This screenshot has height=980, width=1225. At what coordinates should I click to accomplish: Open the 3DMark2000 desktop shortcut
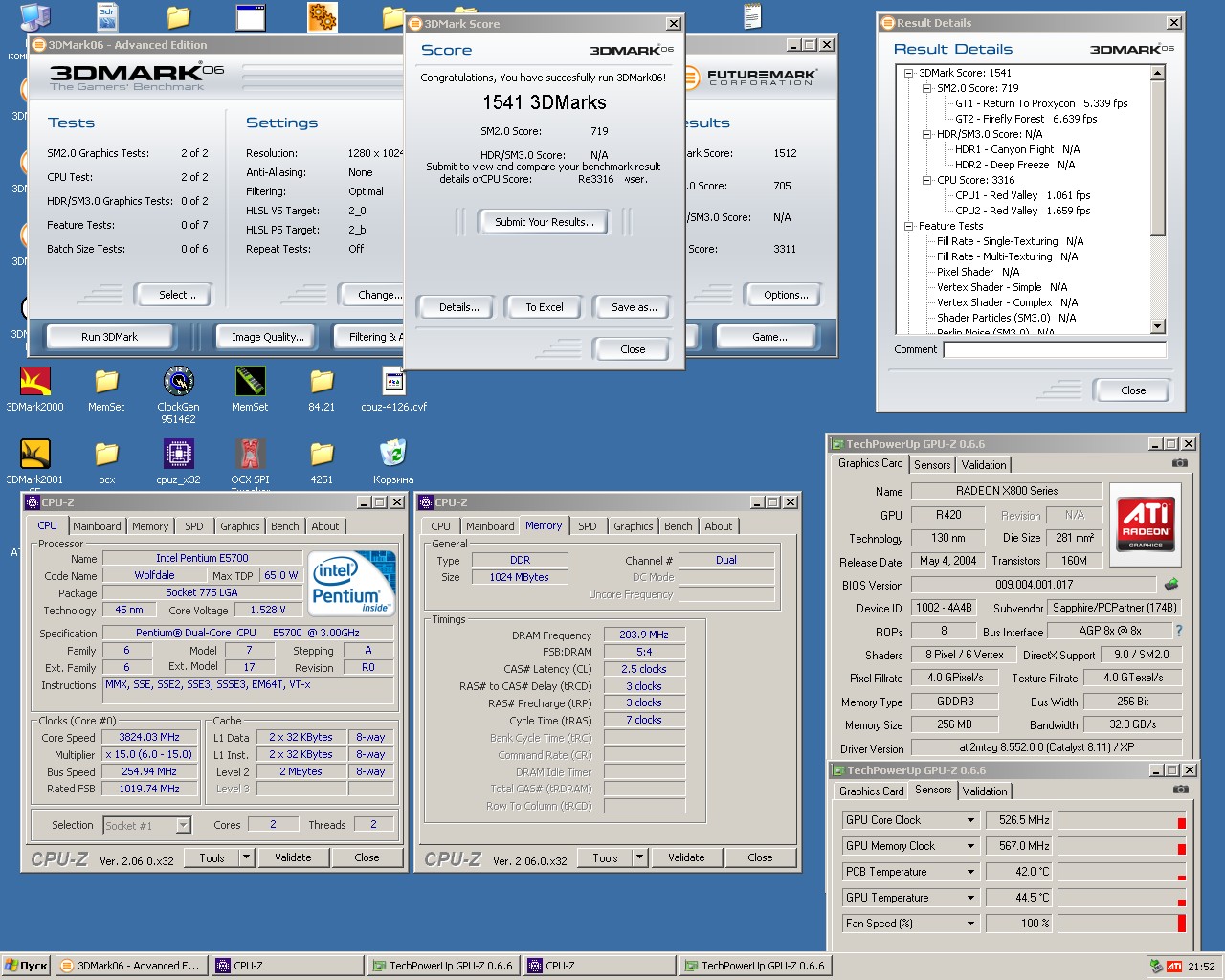tap(35, 382)
